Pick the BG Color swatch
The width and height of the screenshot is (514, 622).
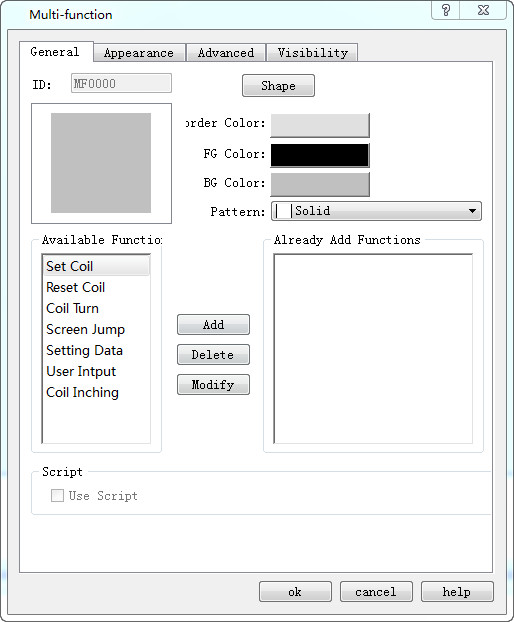click(x=320, y=184)
